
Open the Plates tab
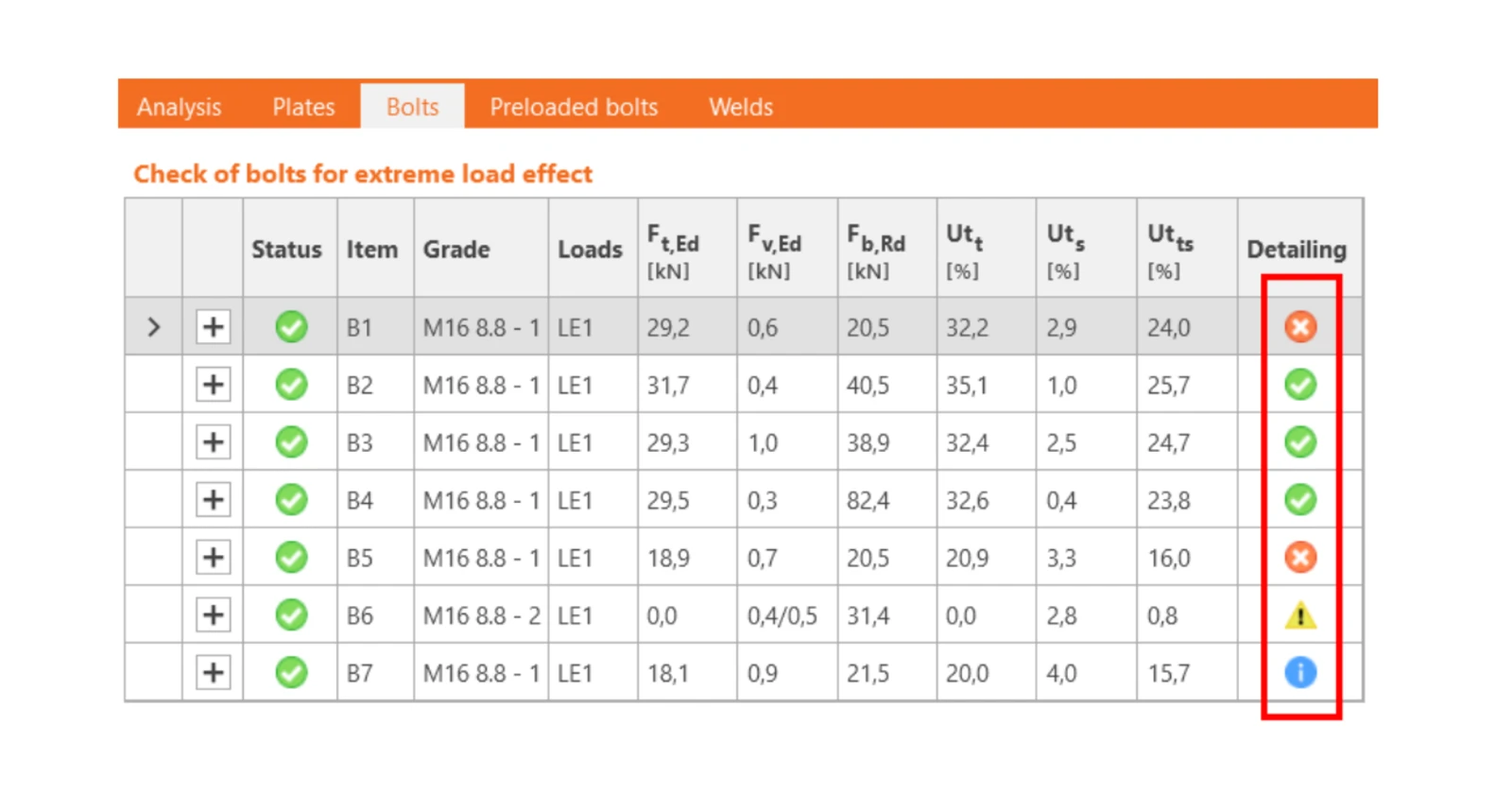pyautogui.click(x=303, y=107)
